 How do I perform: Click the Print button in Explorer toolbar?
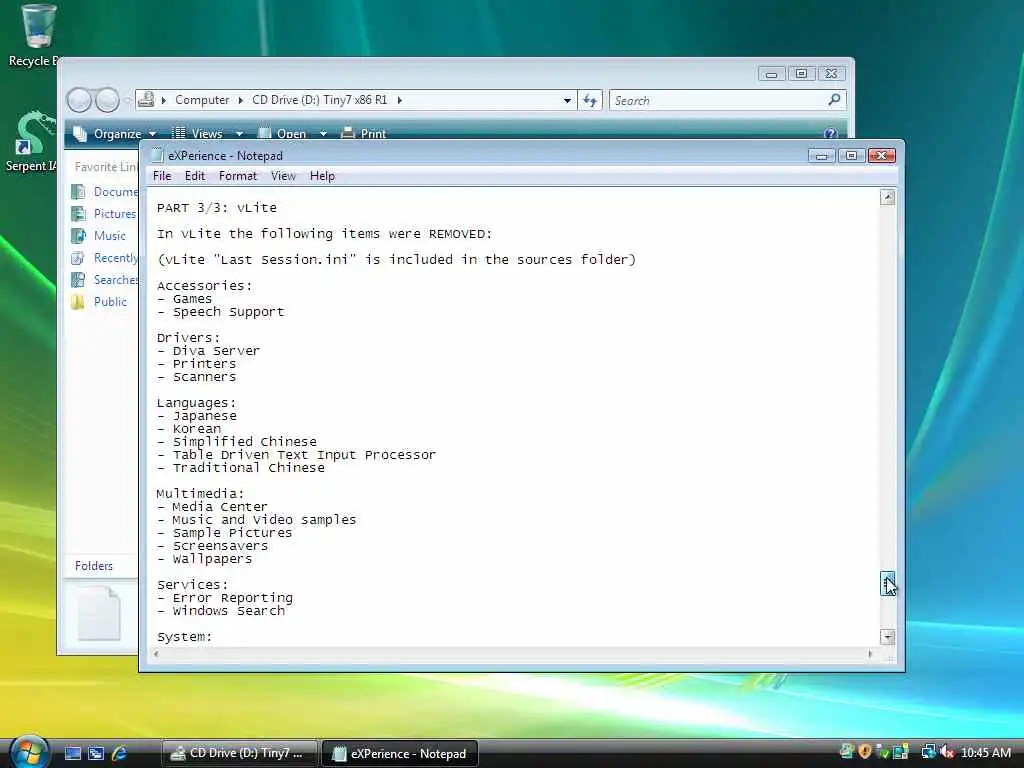pos(364,133)
